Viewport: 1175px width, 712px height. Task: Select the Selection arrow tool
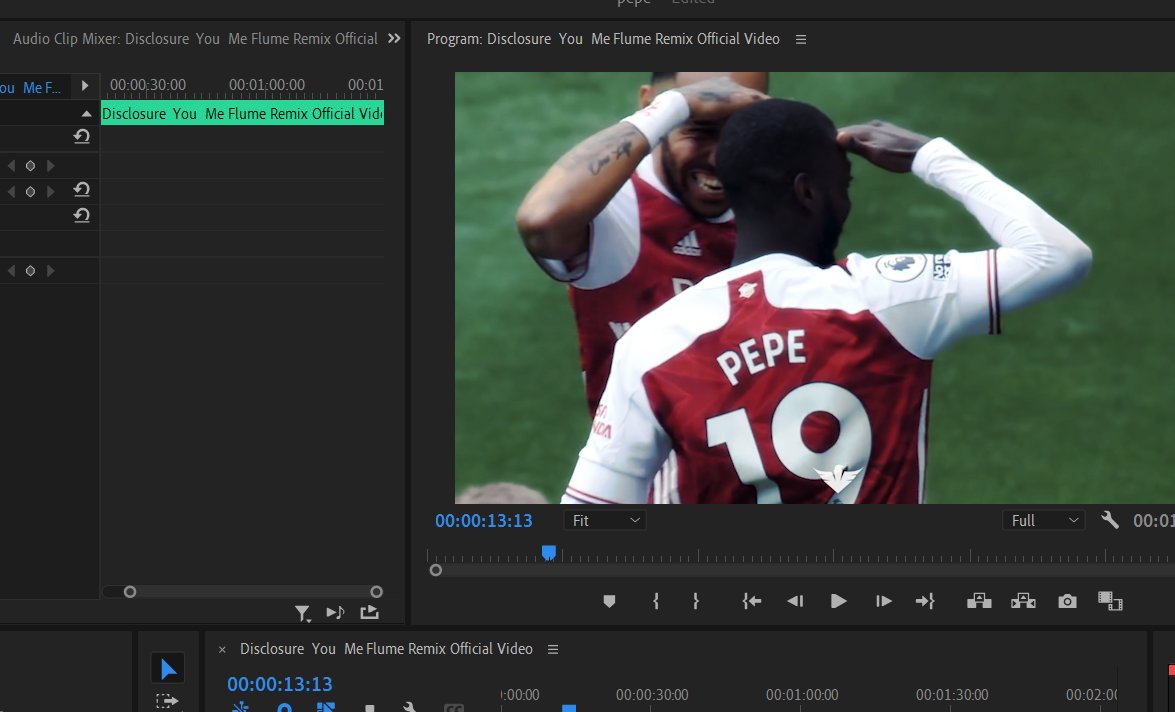pyautogui.click(x=168, y=669)
